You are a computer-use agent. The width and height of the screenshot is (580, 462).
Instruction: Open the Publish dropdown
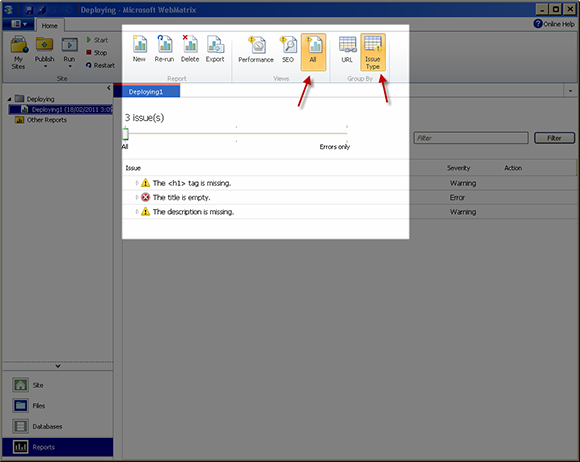(45, 52)
